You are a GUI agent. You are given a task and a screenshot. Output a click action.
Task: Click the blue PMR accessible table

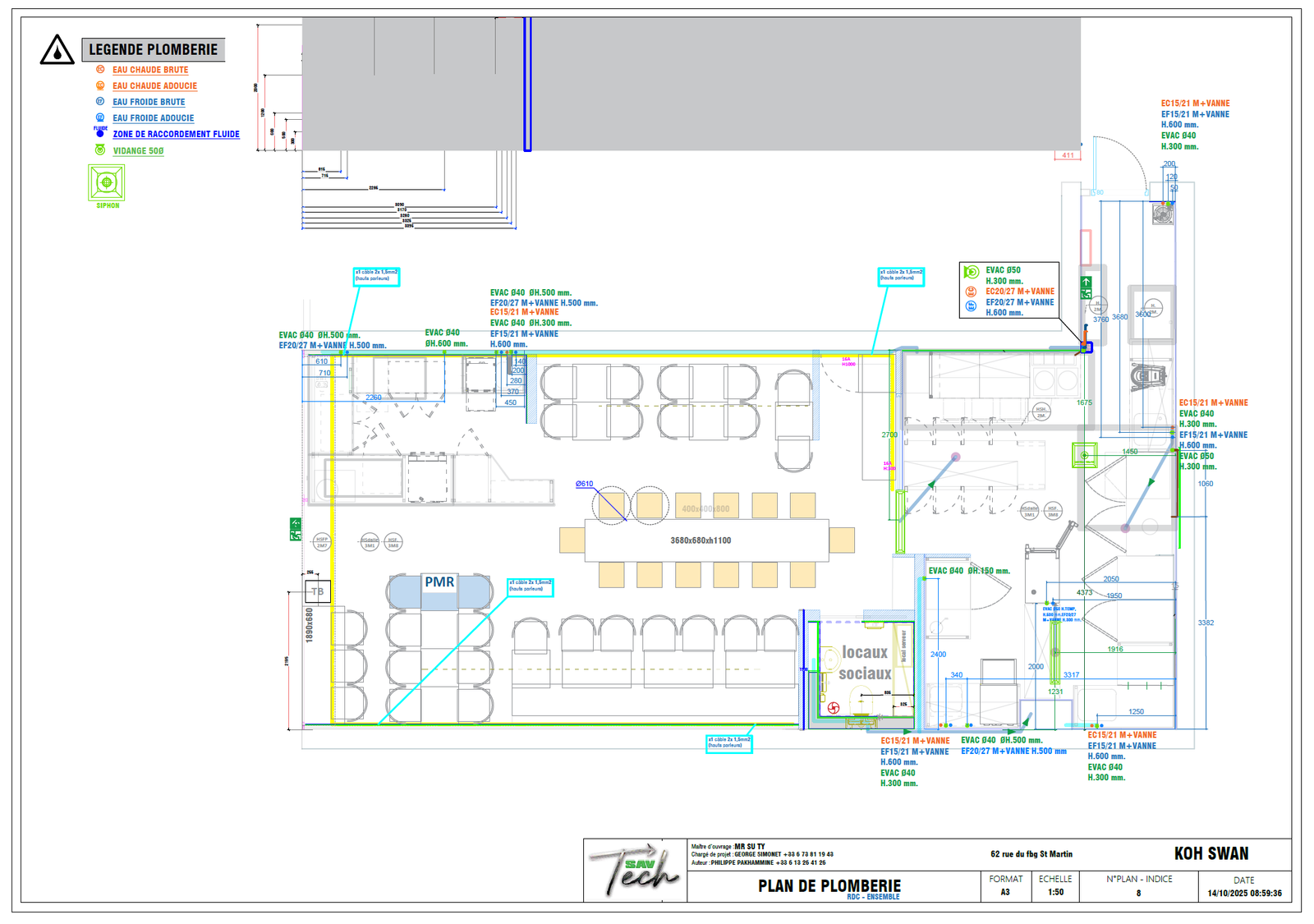[439, 591]
